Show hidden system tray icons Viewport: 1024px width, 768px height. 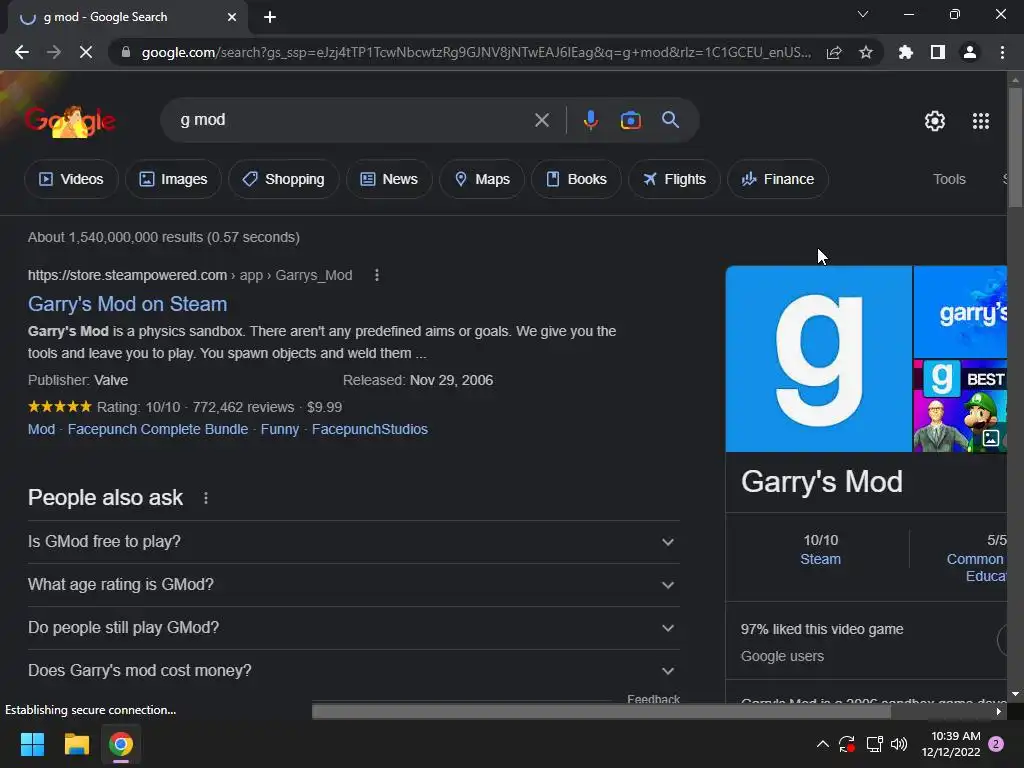823,744
